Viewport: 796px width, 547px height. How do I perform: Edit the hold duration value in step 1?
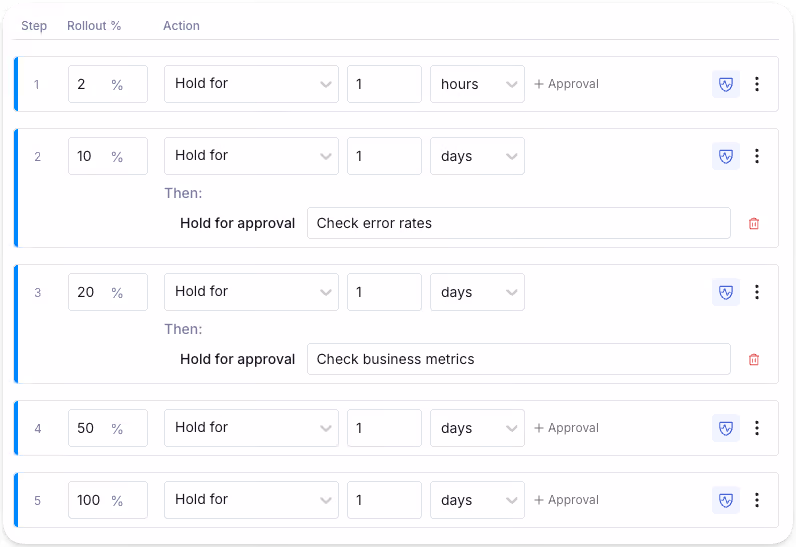384,84
